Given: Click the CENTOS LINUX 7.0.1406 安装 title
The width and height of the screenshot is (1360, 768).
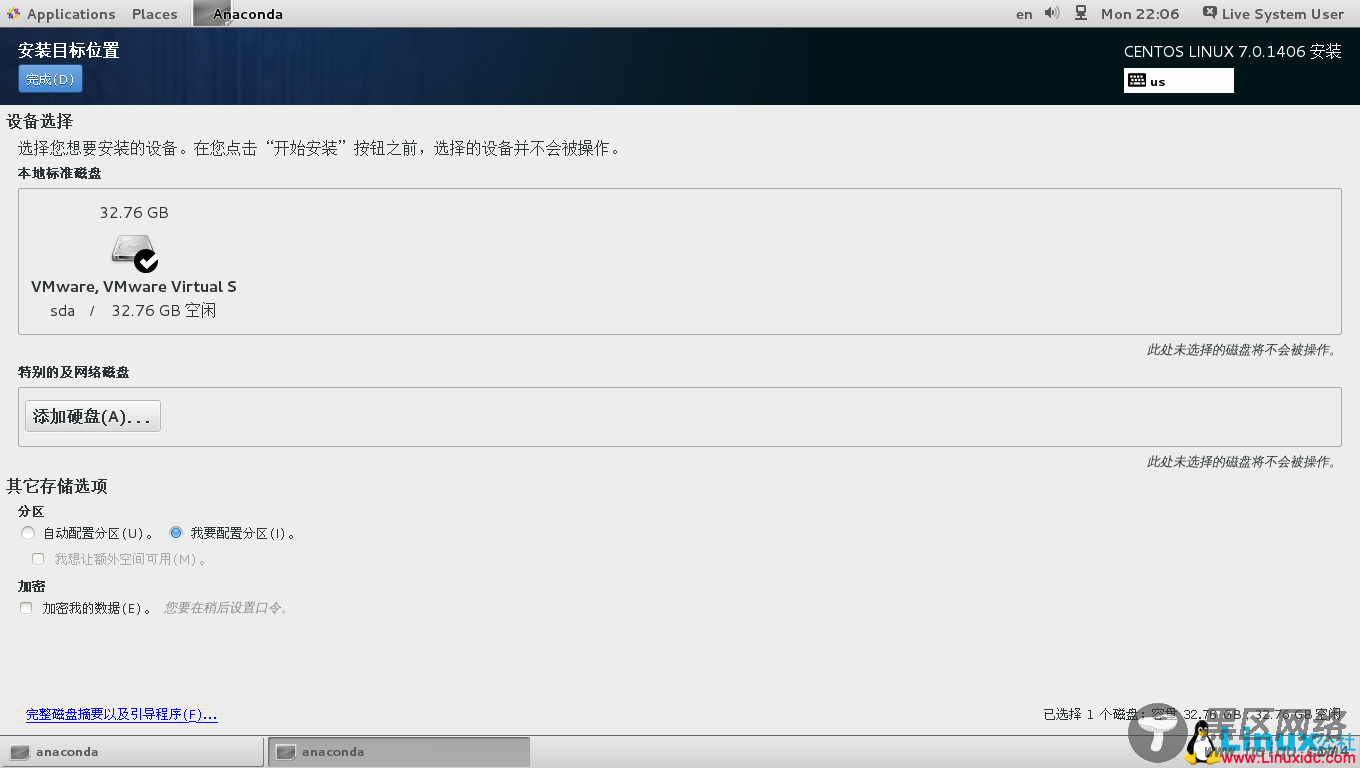Looking at the screenshot, I should [x=1232, y=52].
